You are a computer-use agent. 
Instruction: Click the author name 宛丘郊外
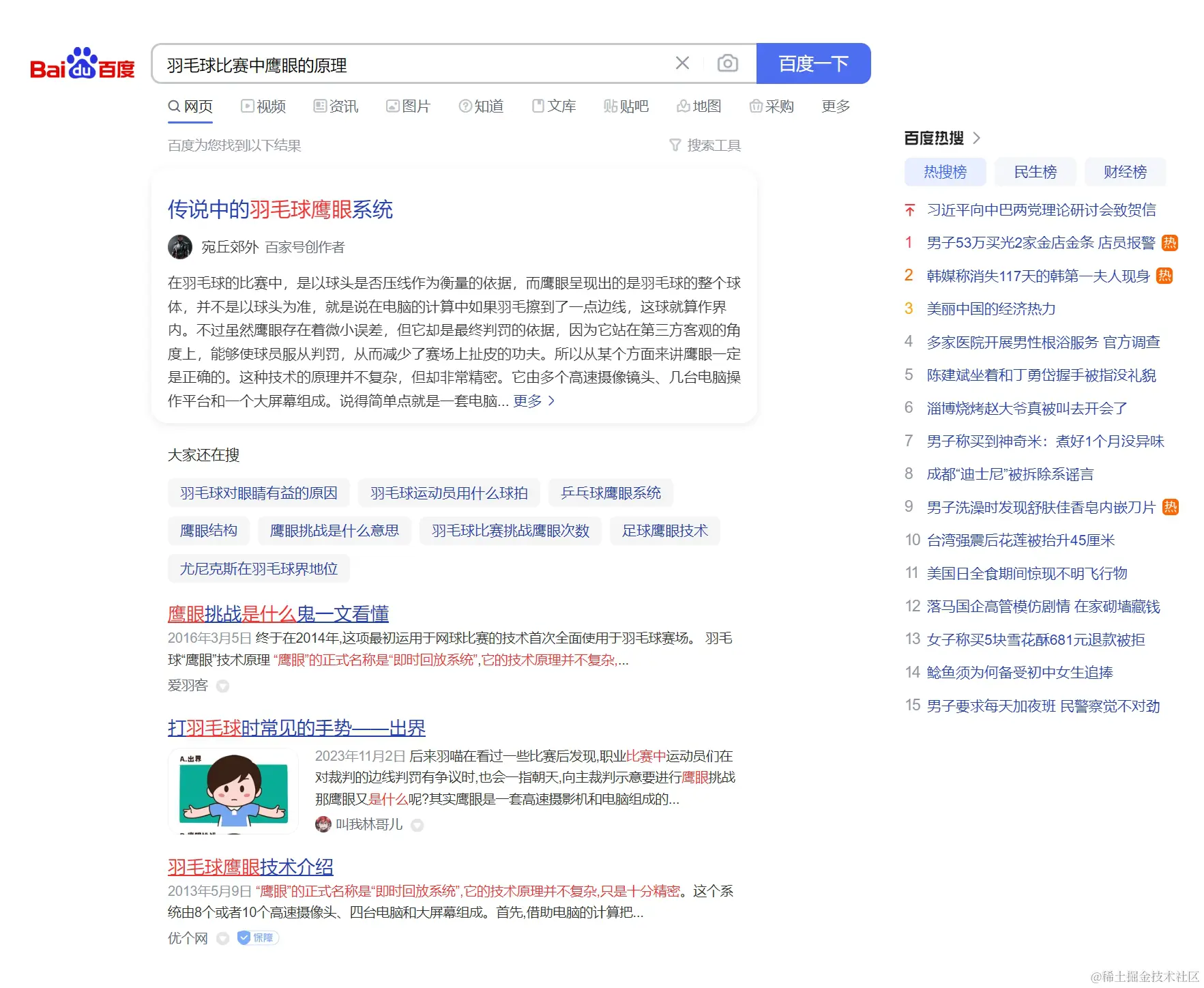point(230,247)
